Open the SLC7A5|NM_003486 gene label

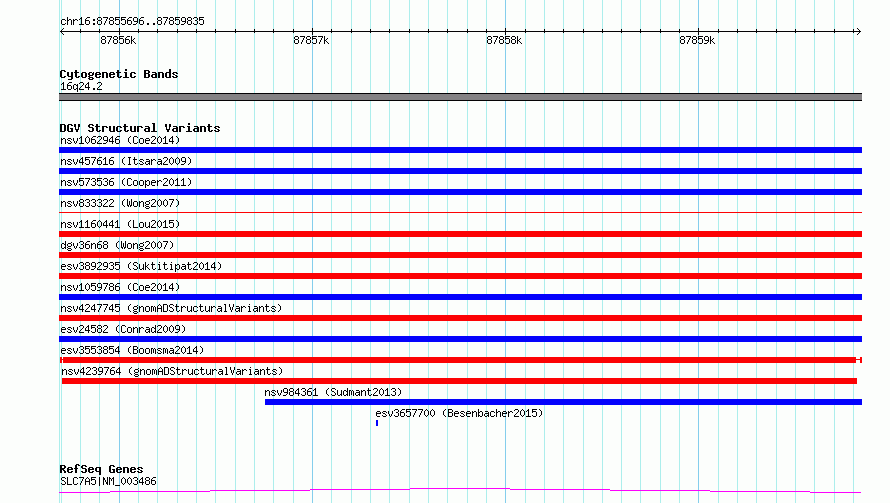pos(108,481)
